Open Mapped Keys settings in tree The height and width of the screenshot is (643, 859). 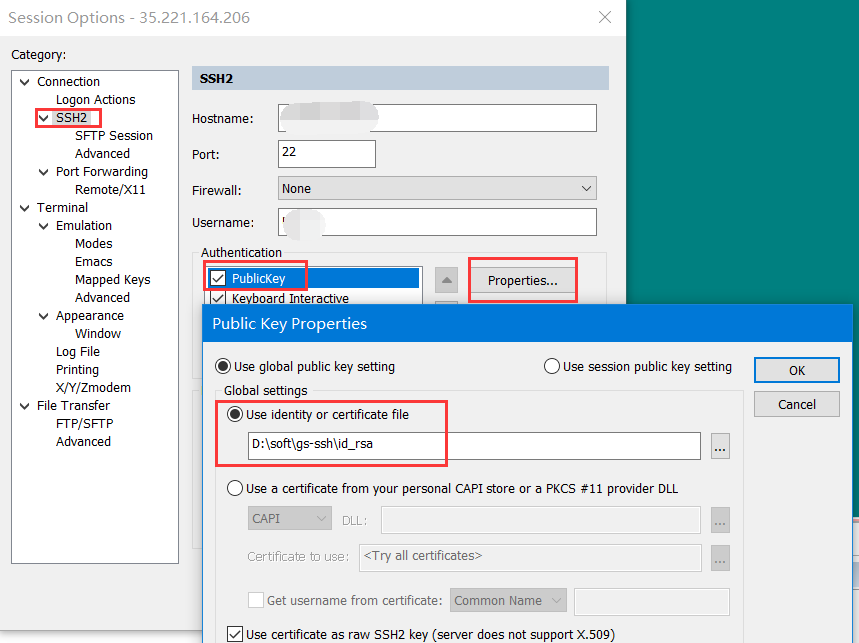click(112, 280)
